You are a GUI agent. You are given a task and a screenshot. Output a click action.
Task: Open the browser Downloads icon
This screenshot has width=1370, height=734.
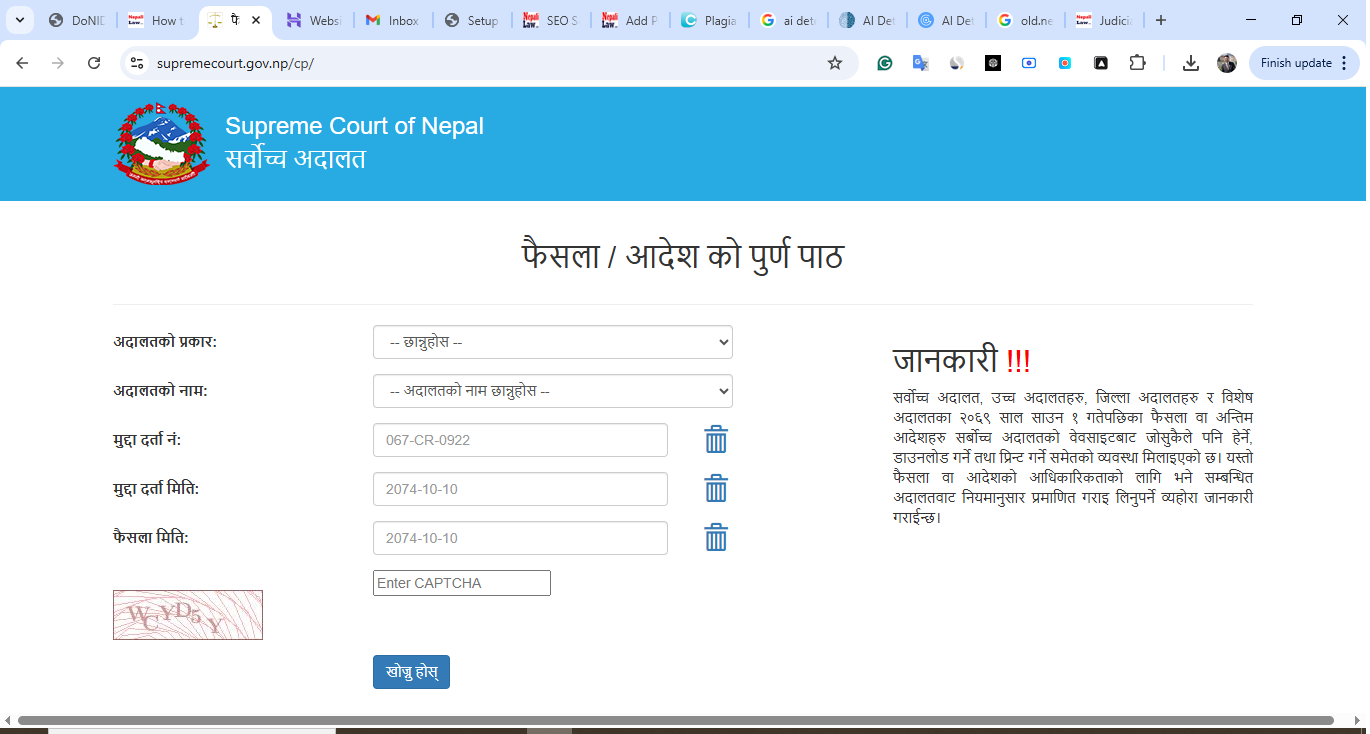click(1190, 63)
